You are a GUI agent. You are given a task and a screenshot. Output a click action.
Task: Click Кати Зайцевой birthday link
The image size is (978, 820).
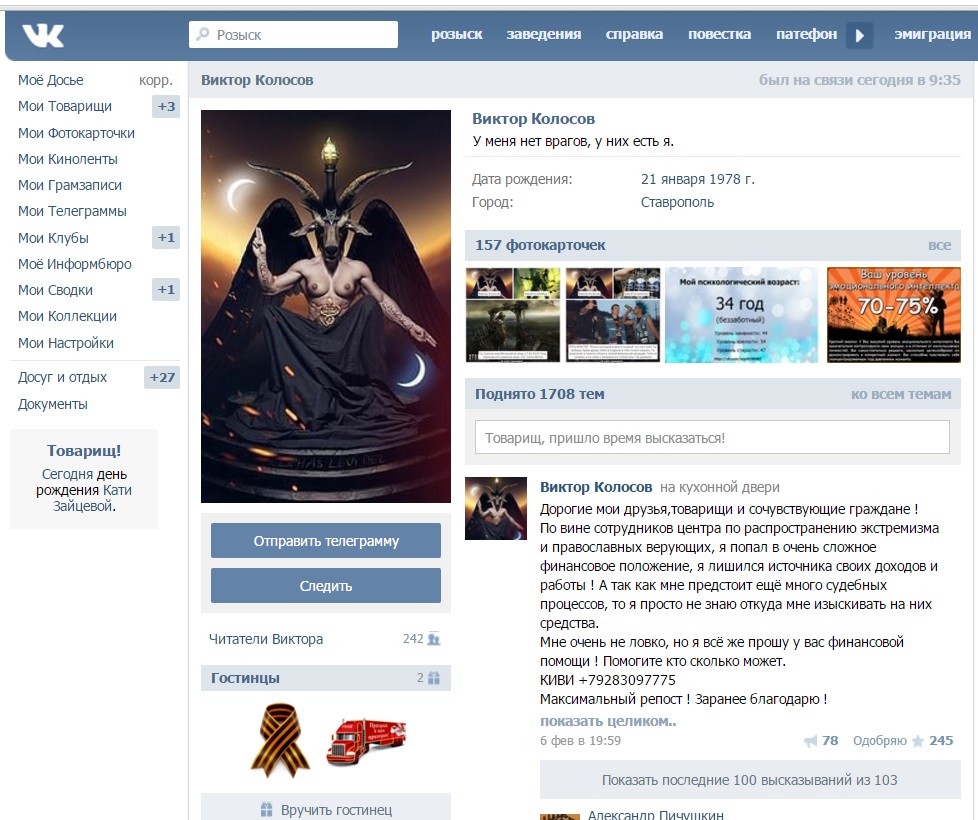point(92,498)
